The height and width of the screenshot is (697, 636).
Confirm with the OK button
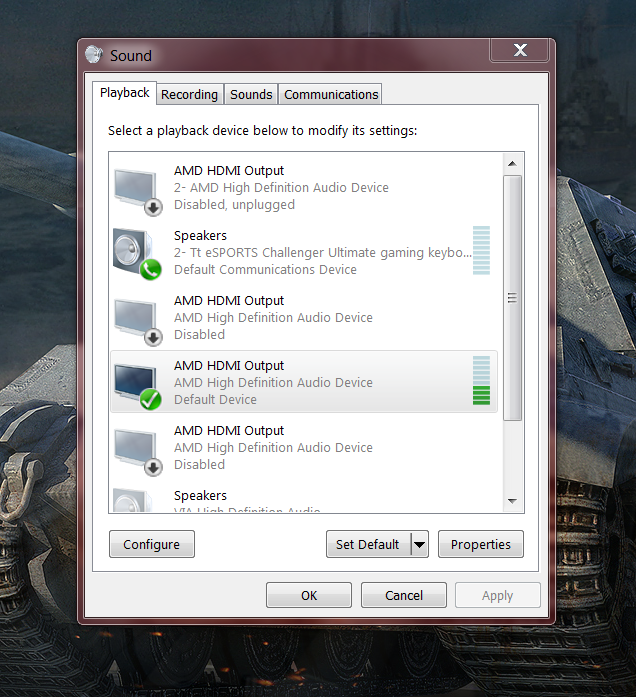pos(309,595)
